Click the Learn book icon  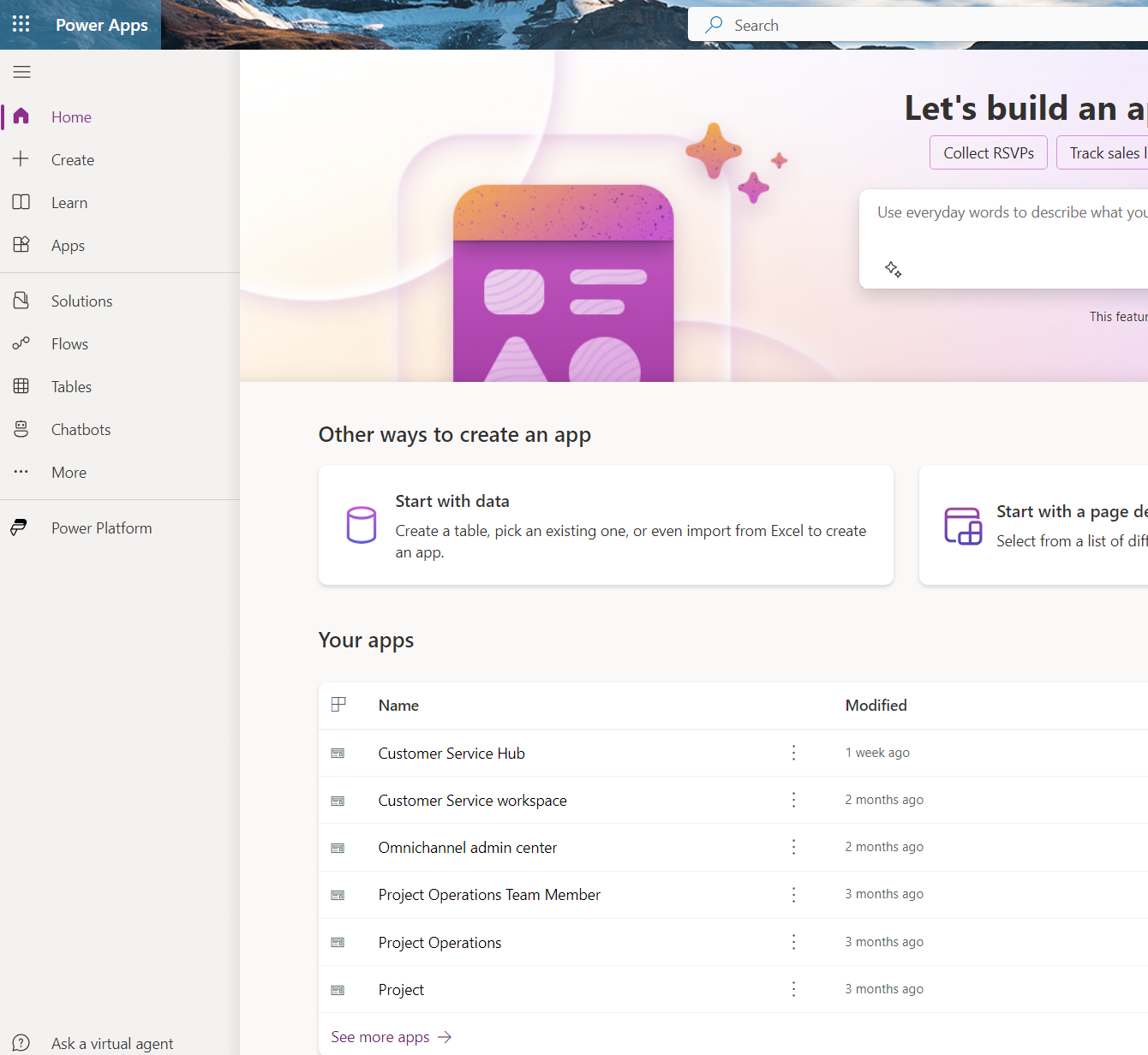[x=21, y=202]
